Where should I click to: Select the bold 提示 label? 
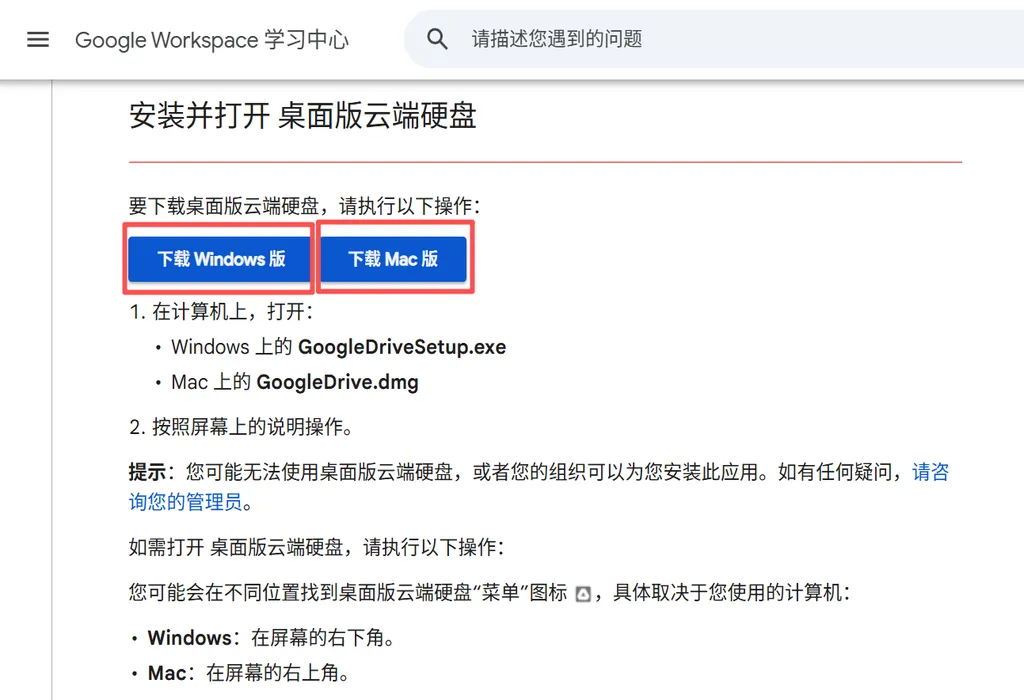coord(146,472)
